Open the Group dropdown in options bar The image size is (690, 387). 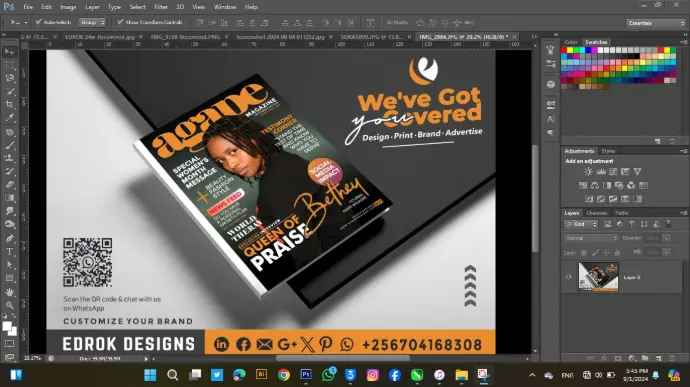click(92, 22)
